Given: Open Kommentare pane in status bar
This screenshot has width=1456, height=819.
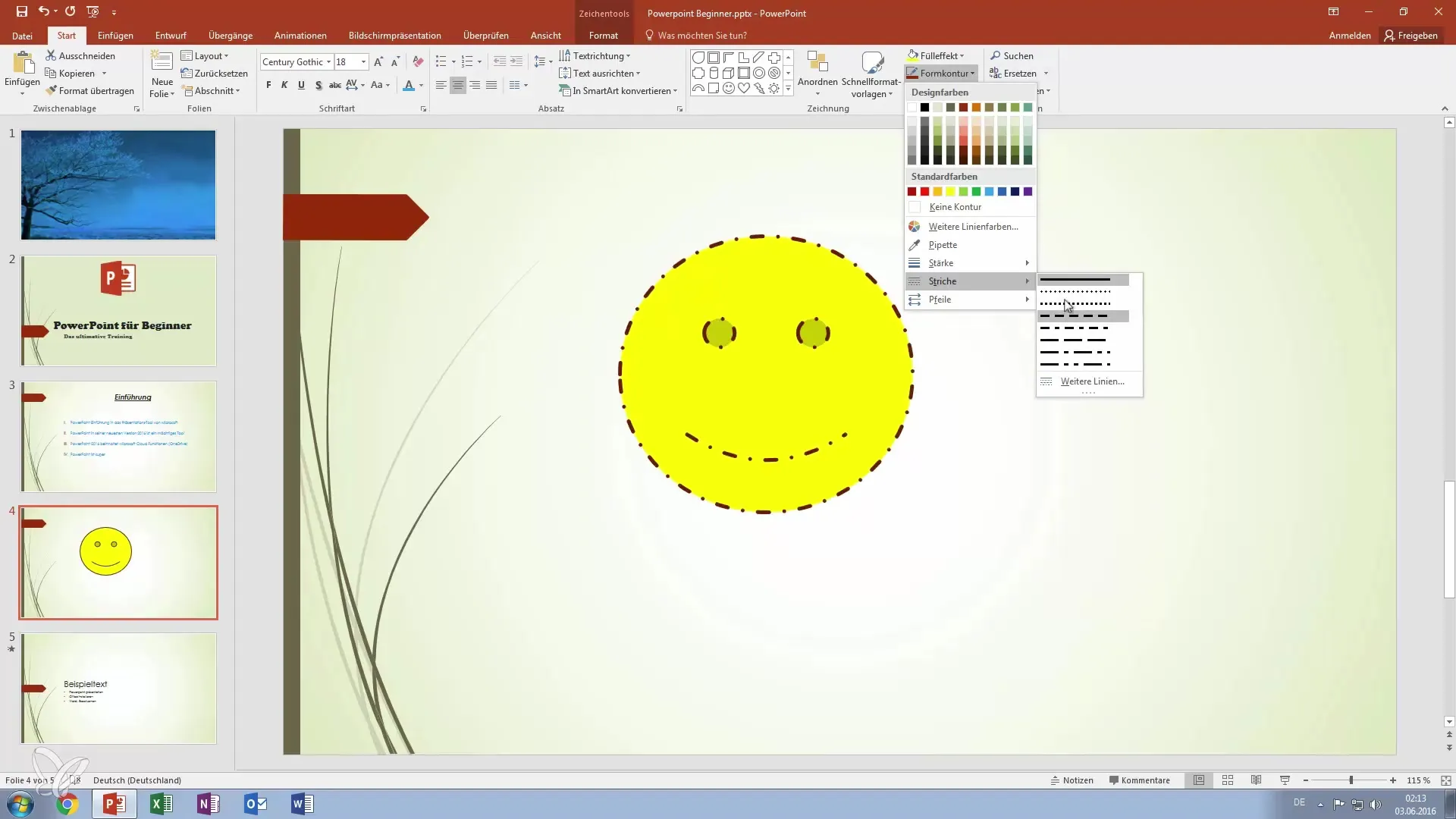Looking at the screenshot, I should coord(1139,780).
